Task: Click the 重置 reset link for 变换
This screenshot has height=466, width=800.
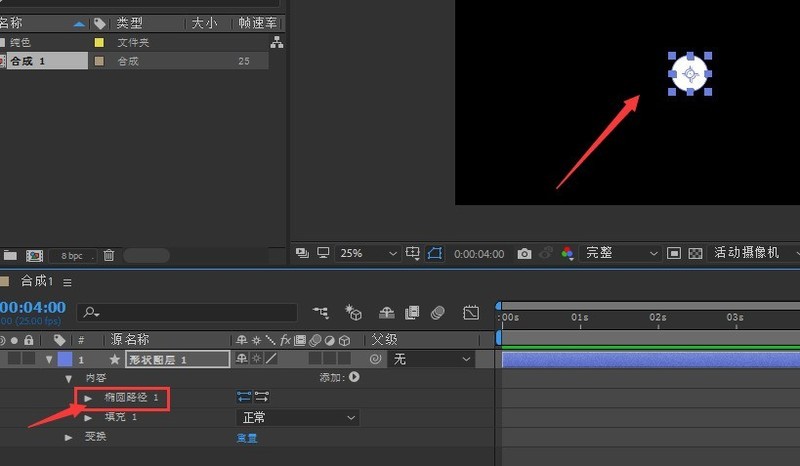Action: 247,438
